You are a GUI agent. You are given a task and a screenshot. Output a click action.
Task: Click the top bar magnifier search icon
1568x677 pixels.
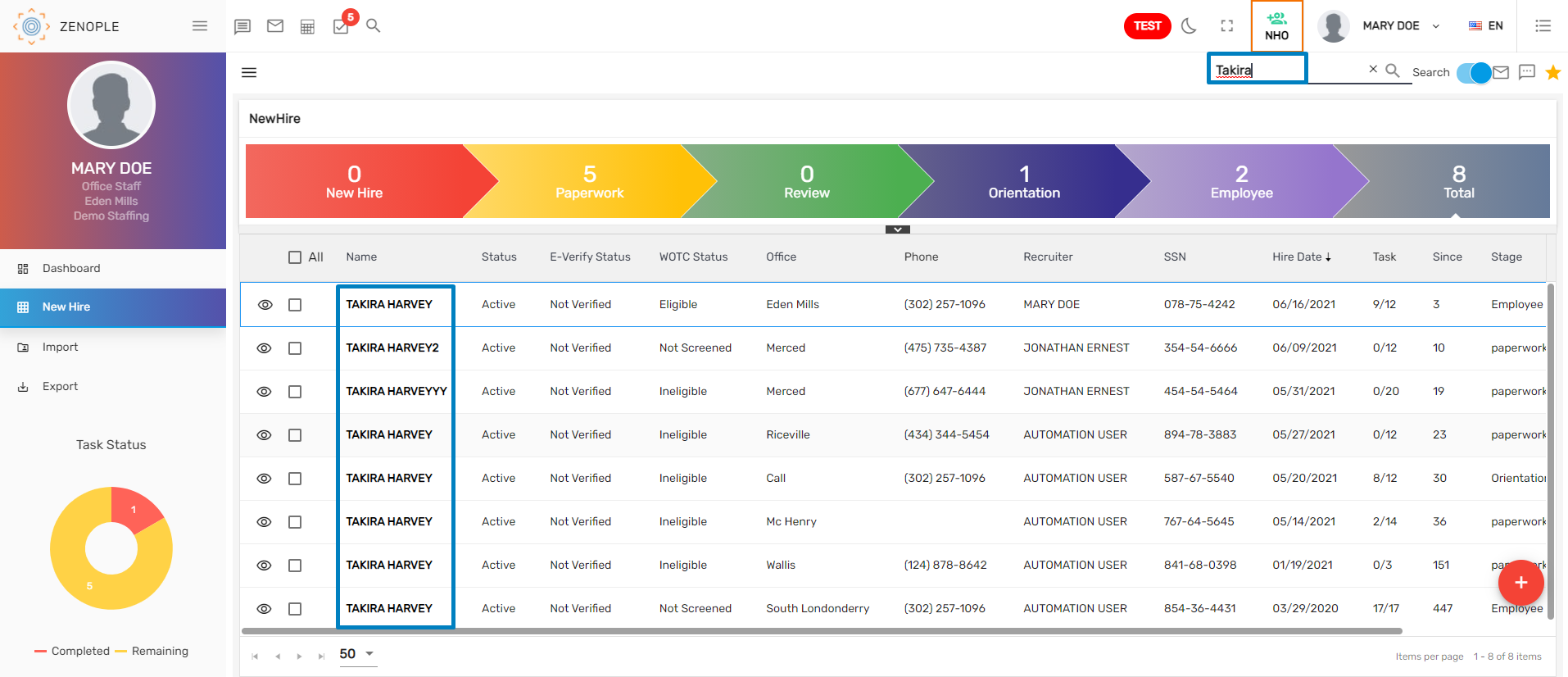(x=373, y=25)
